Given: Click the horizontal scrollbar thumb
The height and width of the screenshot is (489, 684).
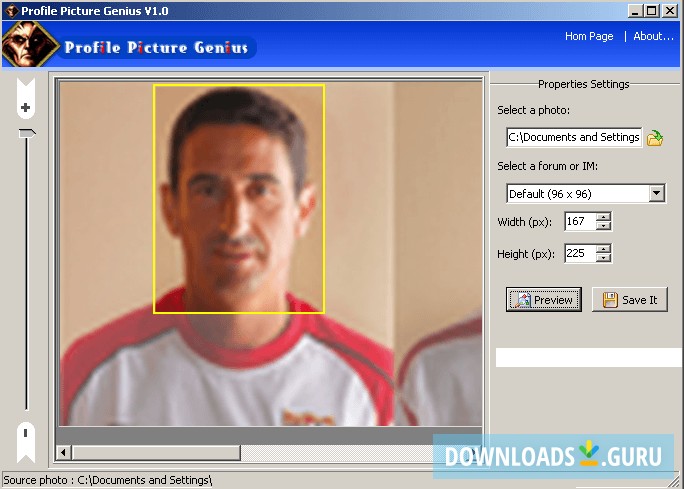Looking at the screenshot, I should click(x=156, y=452).
